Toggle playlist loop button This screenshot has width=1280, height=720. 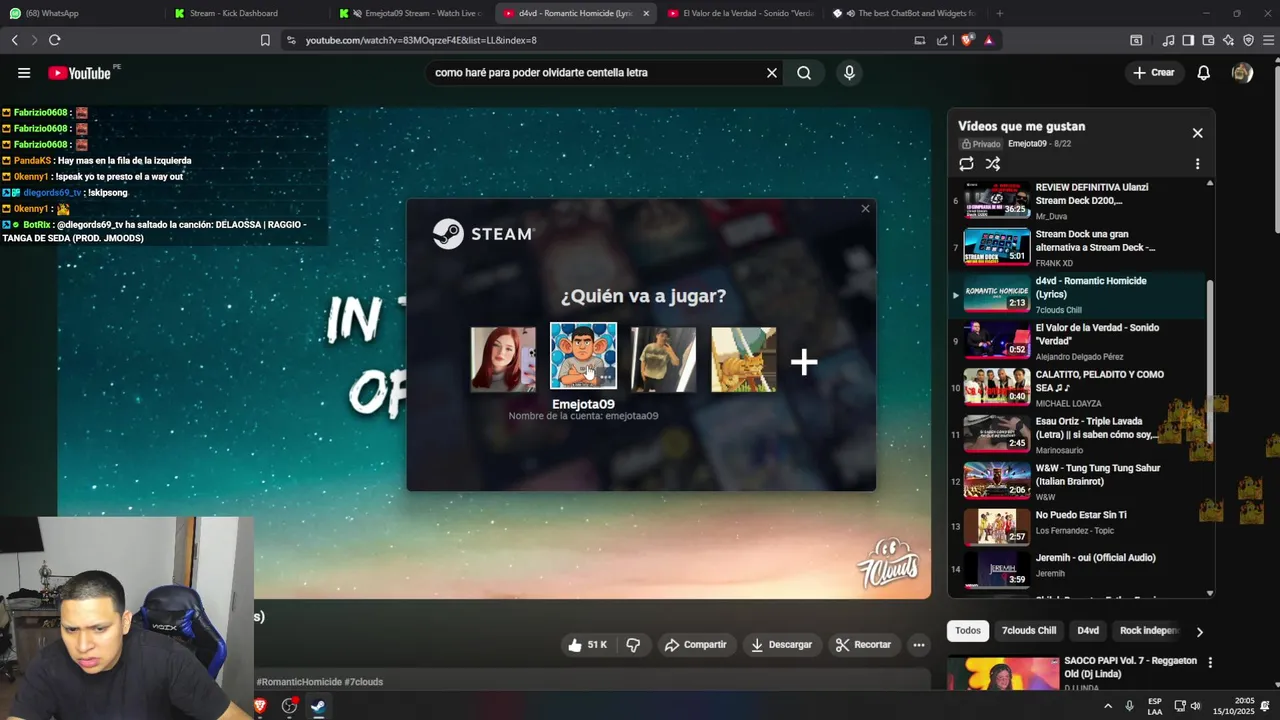pos(966,164)
